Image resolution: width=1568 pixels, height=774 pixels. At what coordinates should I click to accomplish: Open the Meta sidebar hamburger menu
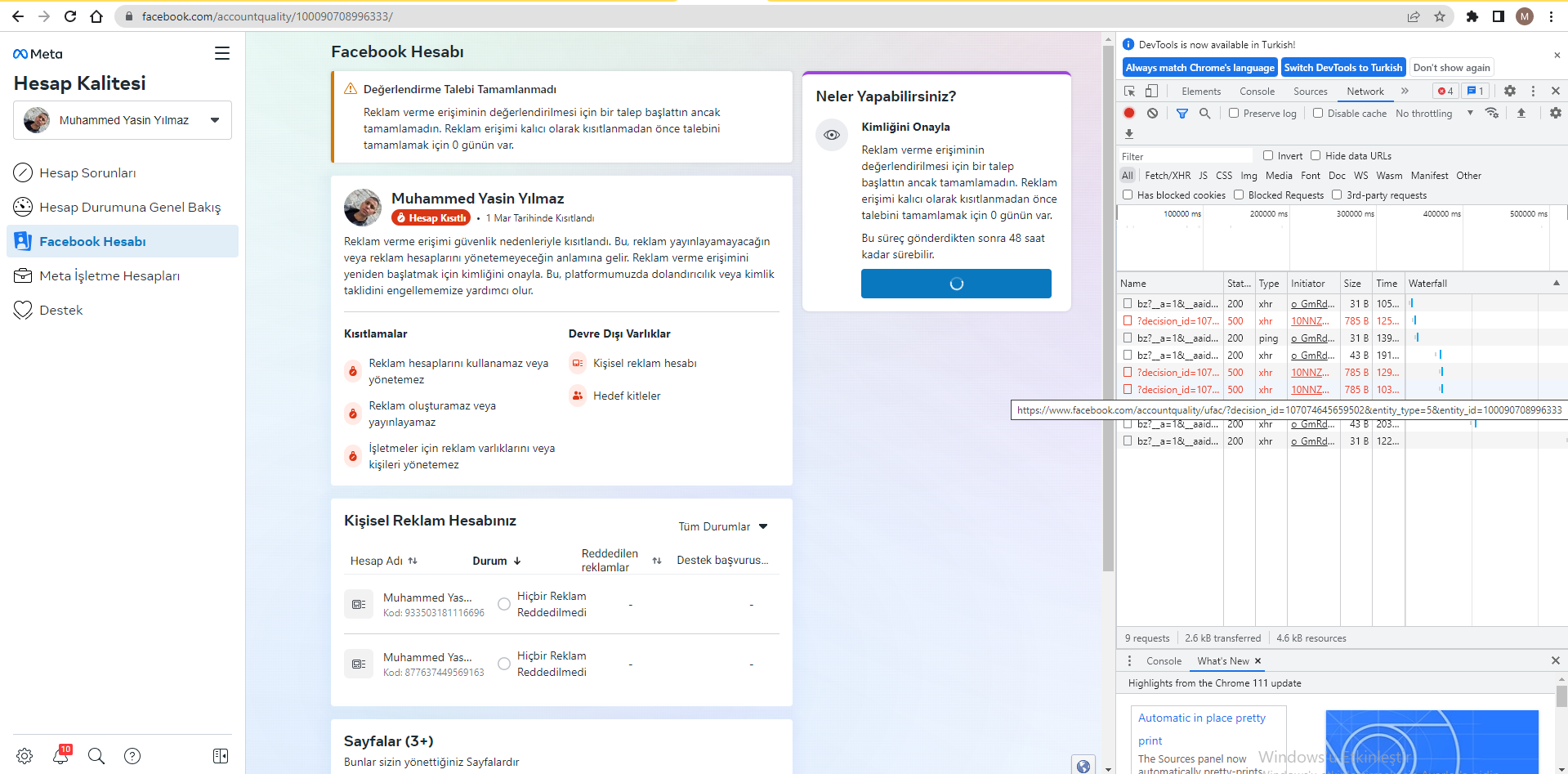(x=221, y=53)
